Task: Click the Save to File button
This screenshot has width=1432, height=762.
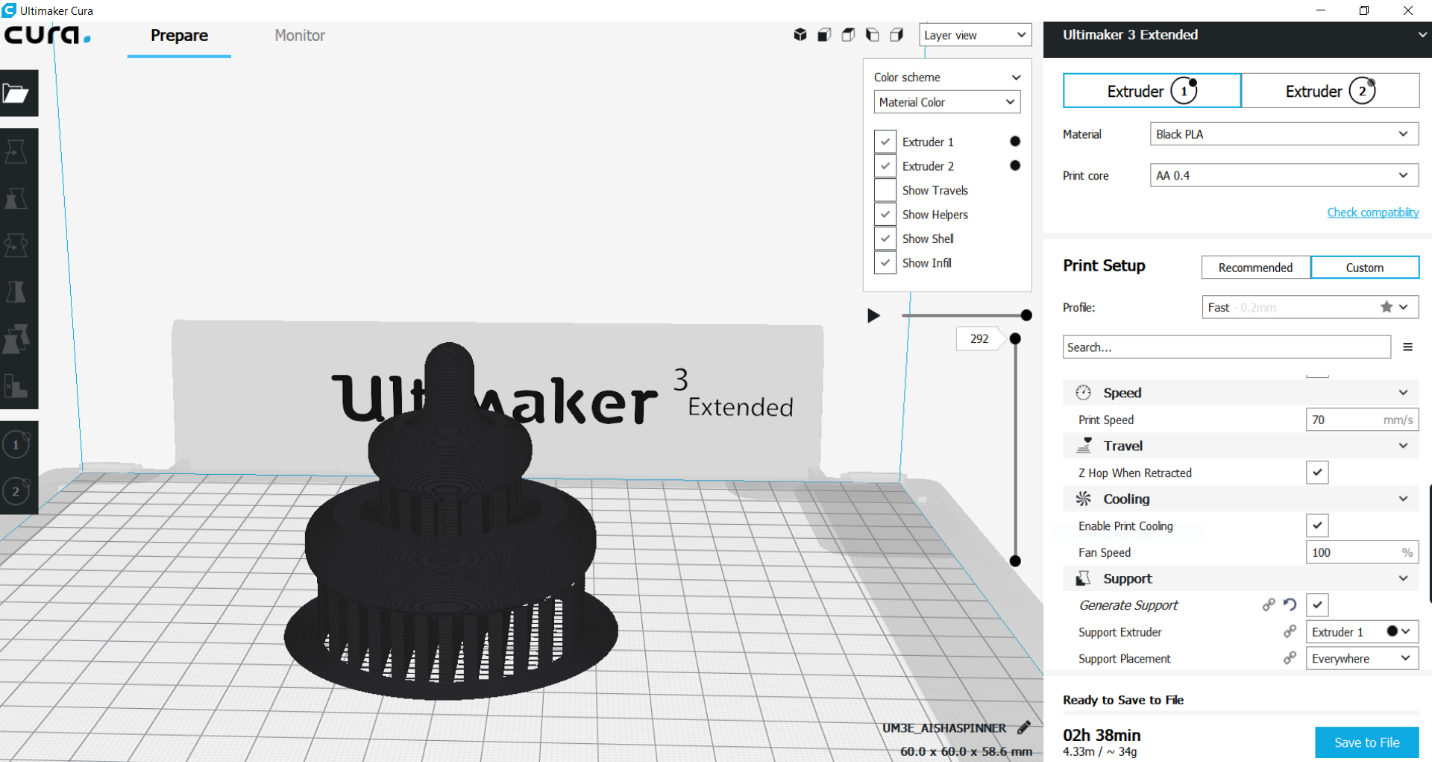Action: tap(1367, 742)
